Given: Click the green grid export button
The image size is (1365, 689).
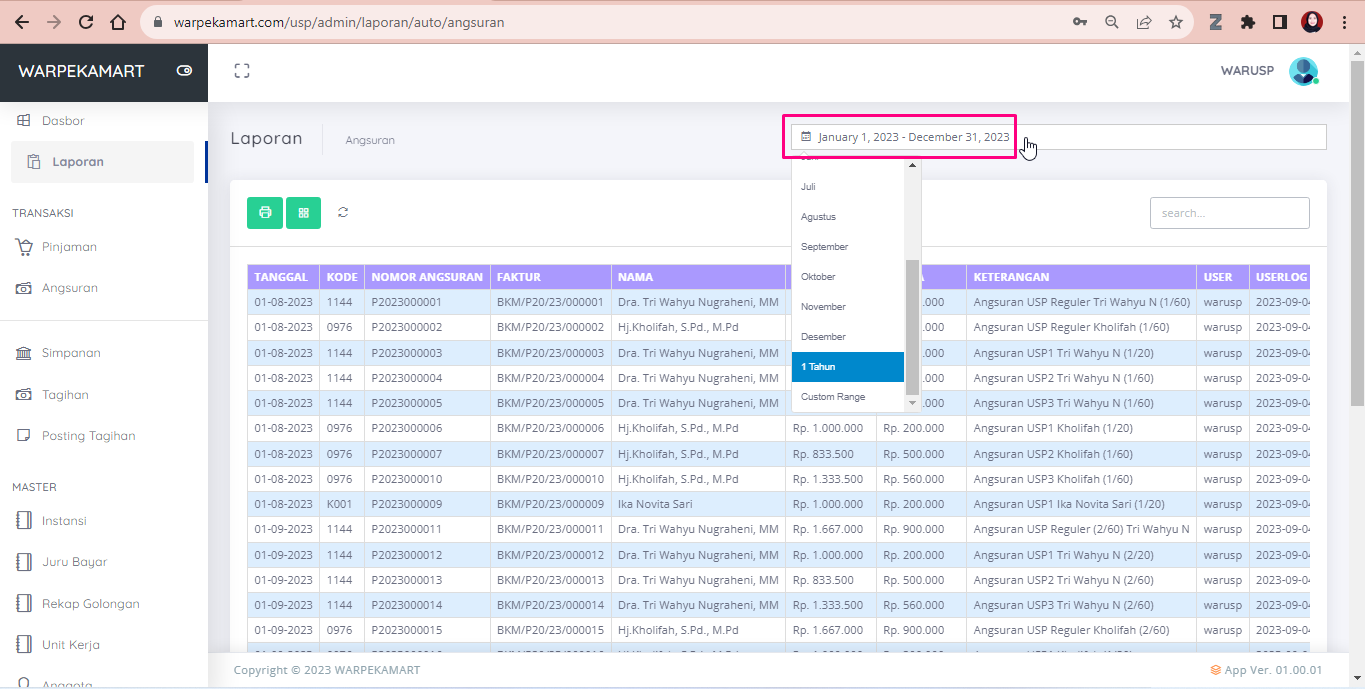Looking at the screenshot, I should tap(303, 212).
